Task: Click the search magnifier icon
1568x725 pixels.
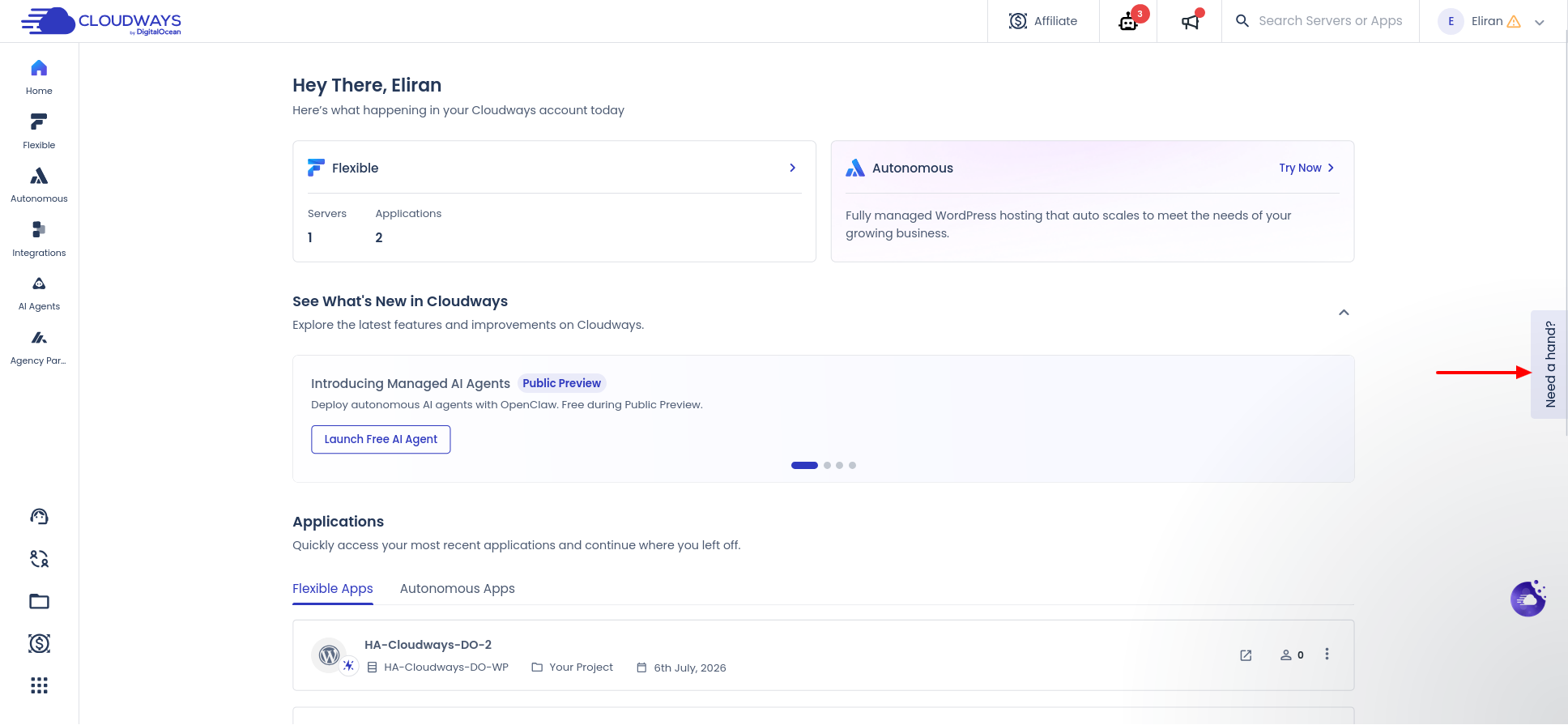Action: 1242,21
